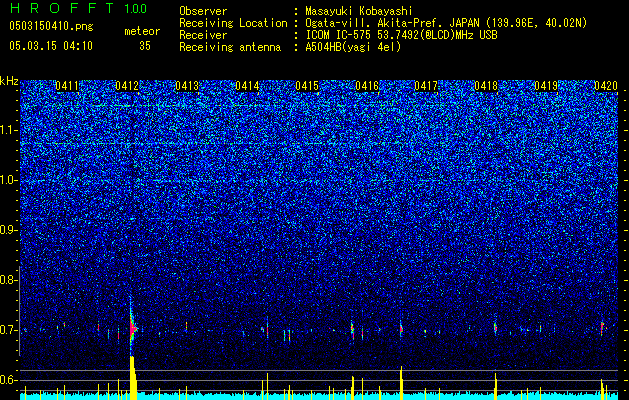Click the 0414 time marker
629x400 pixels.
[x=247, y=86]
